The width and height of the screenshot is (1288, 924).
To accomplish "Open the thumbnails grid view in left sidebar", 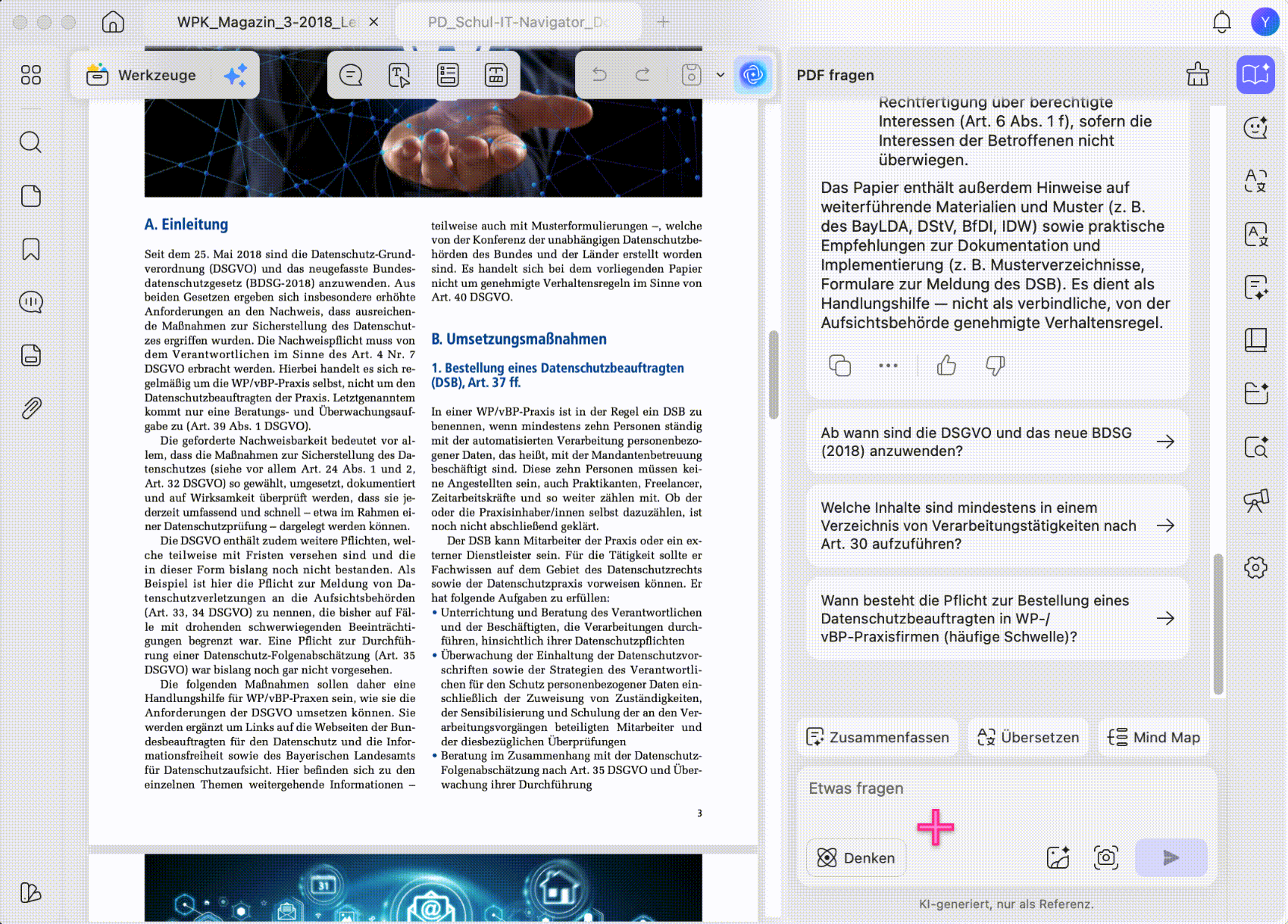I will (31, 75).
